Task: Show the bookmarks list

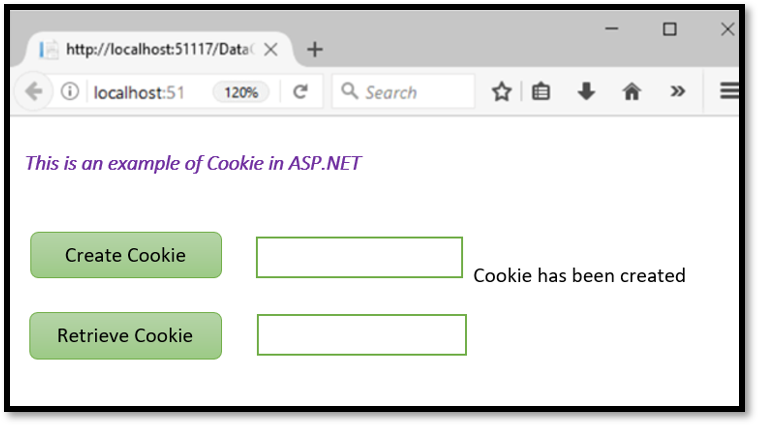Action: click(x=541, y=92)
